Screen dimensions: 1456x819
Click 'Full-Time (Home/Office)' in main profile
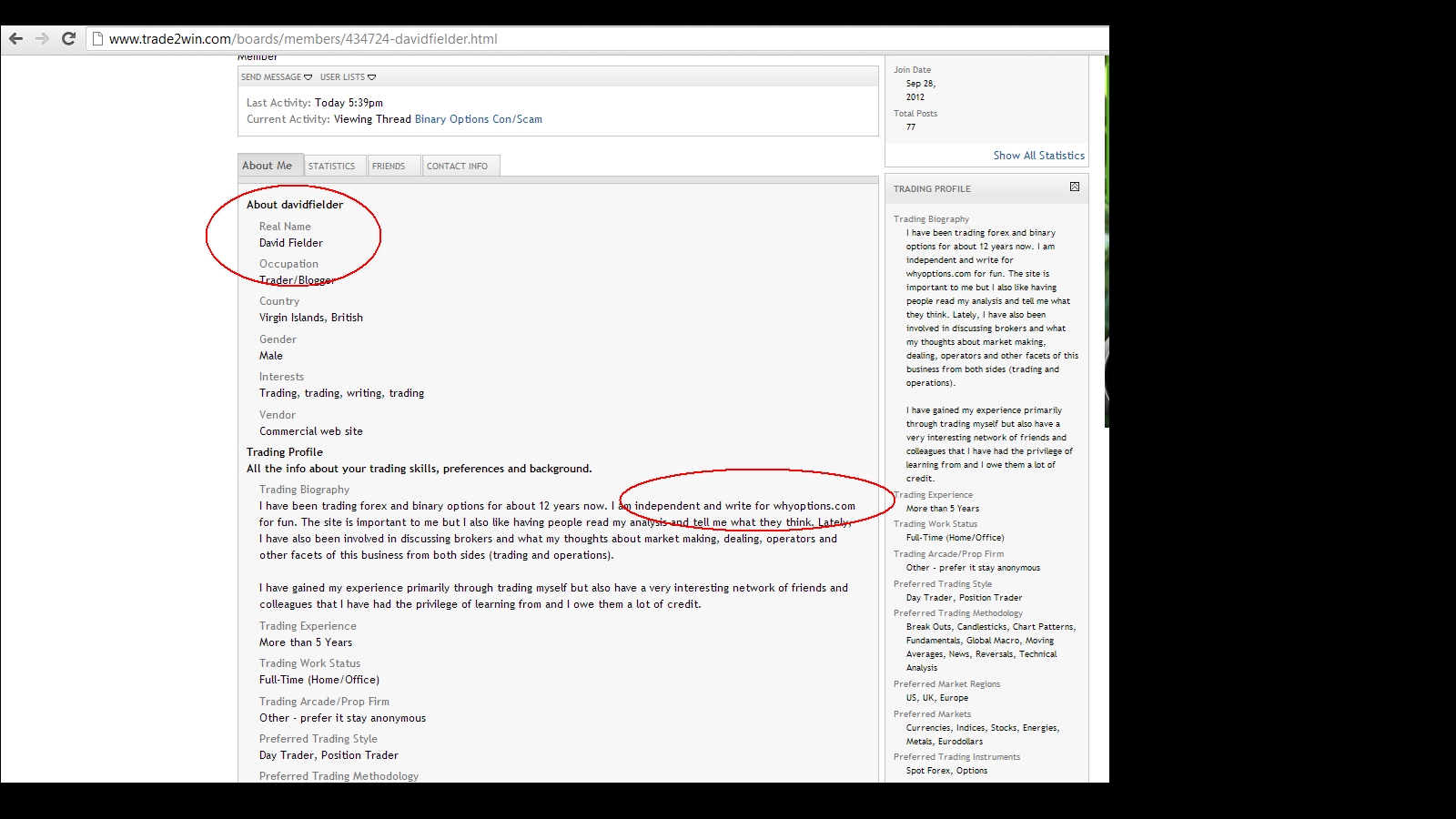click(319, 680)
